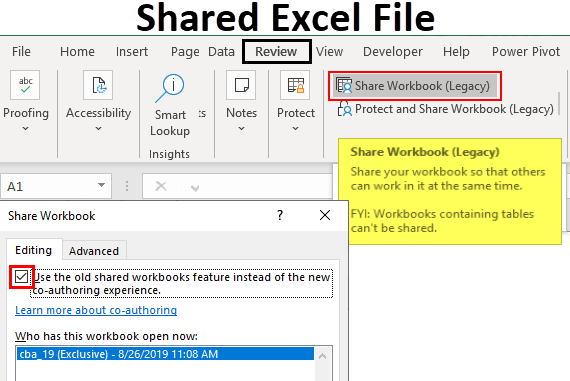Screen dimensions: 570x381
Task: Switch to the Data tab
Action: pos(221,52)
